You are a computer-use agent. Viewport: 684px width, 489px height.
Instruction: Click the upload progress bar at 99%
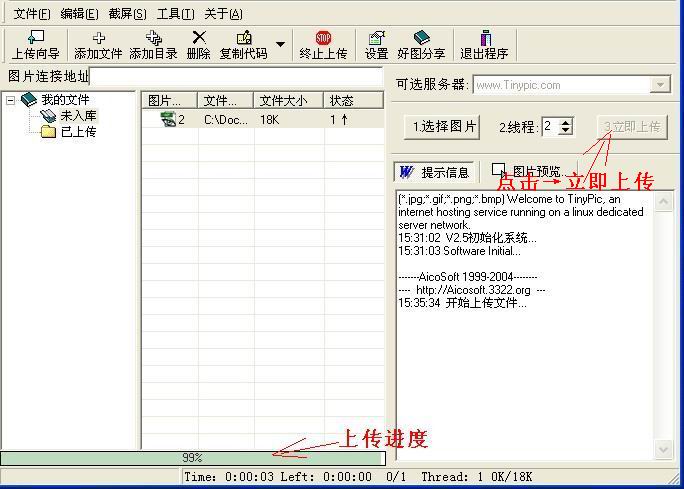193,458
